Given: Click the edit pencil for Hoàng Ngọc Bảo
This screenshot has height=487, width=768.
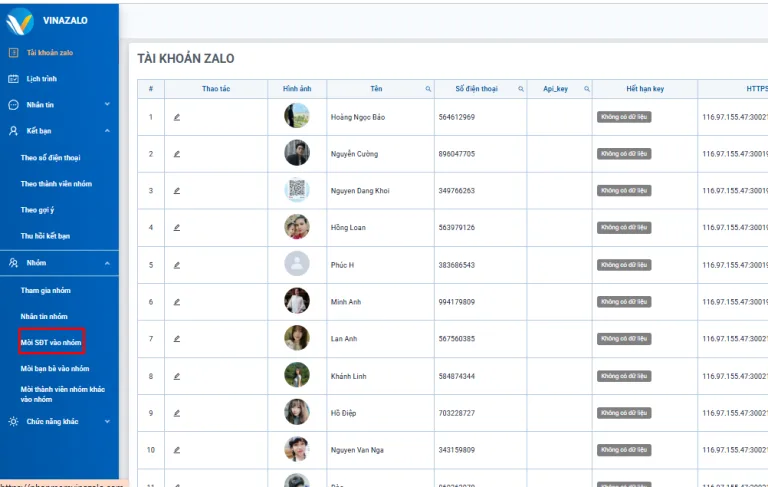Looking at the screenshot, I should click(x=177, y=117).
